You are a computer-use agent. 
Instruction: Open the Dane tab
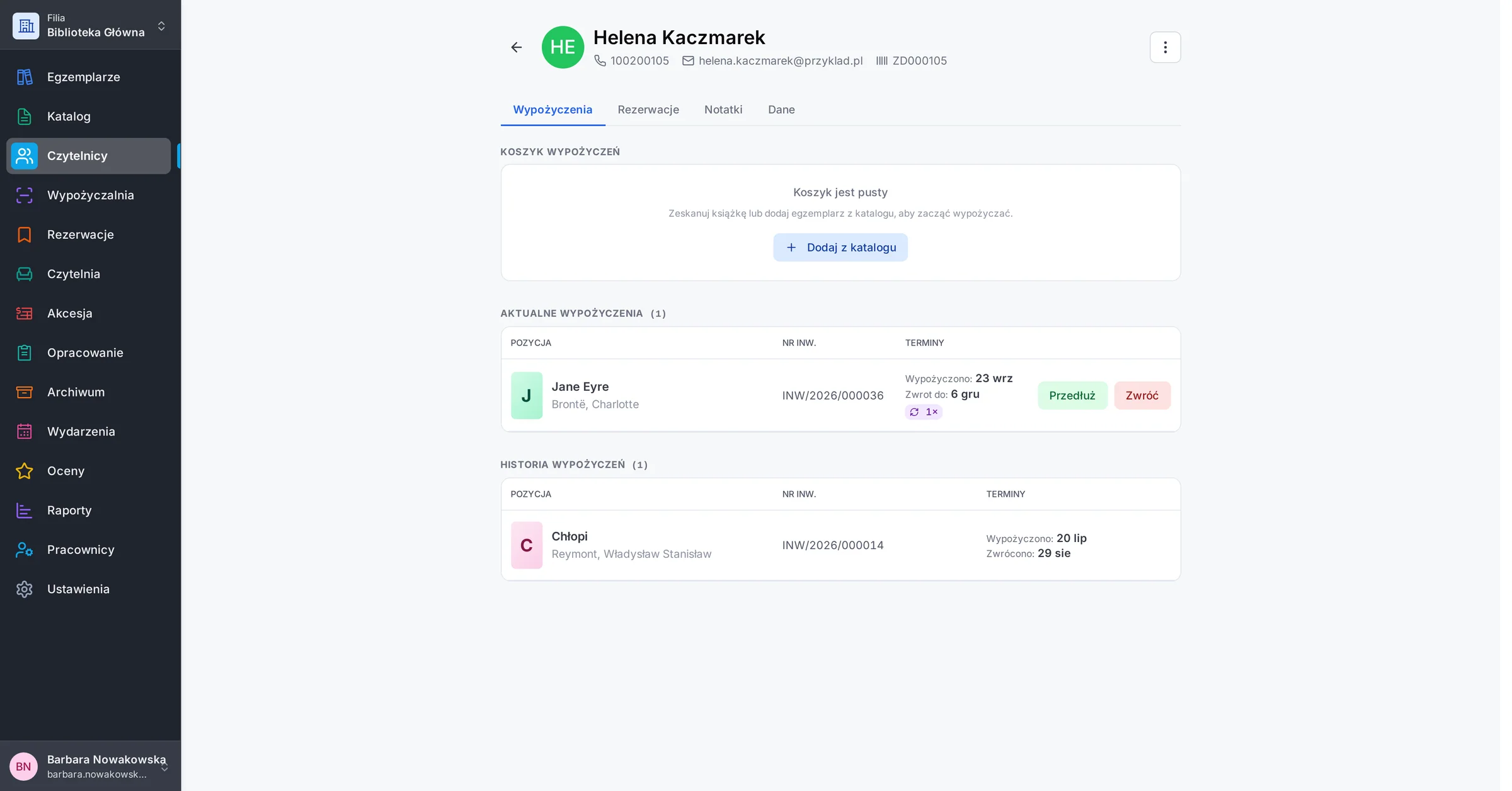pyautogui.click(x=781, y=110)
